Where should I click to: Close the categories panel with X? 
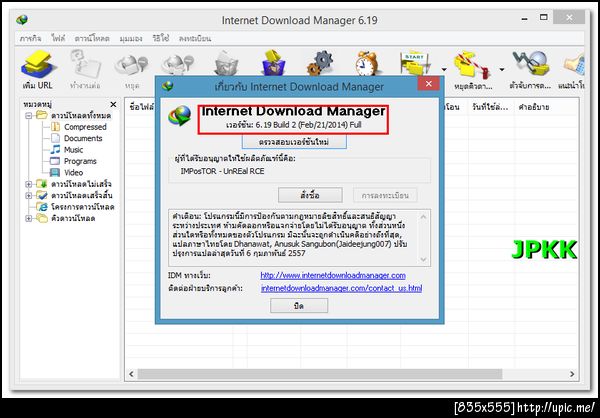click(113, 104)
